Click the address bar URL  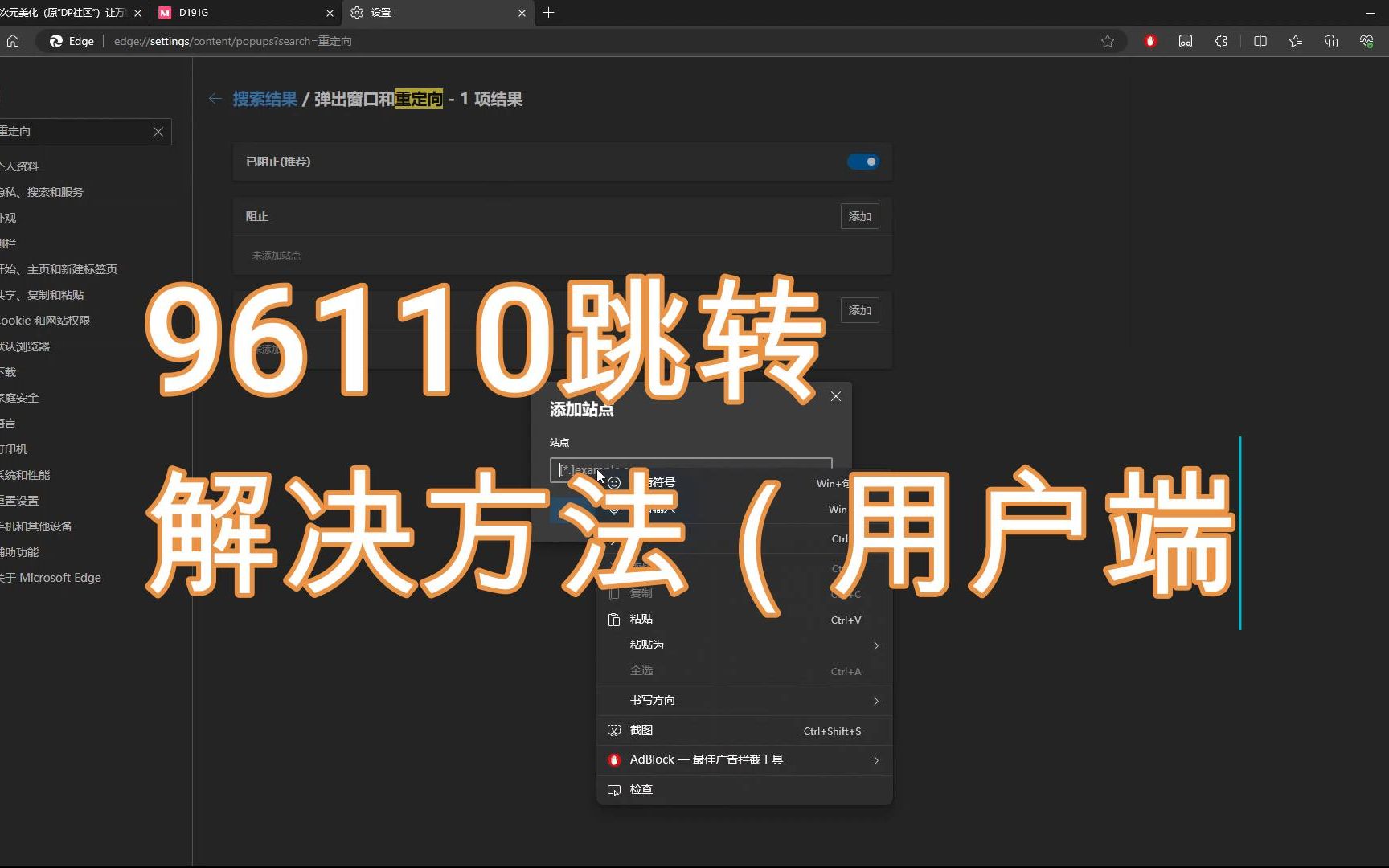(232, 41)
